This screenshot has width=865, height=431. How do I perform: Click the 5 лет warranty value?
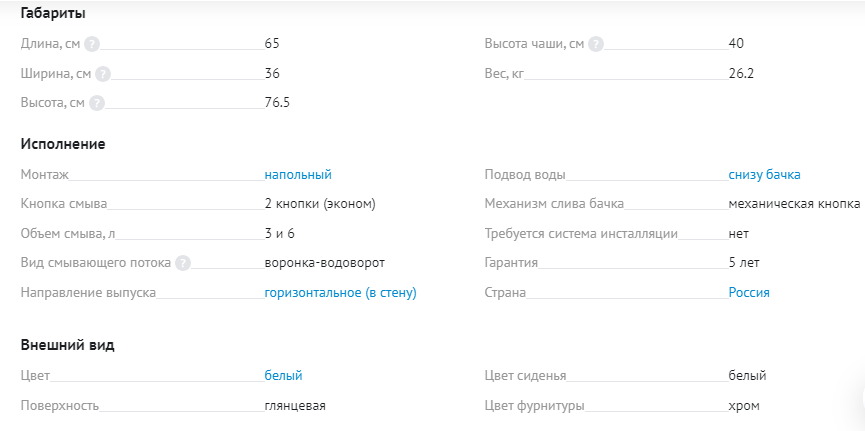click(x=744, y=263)
